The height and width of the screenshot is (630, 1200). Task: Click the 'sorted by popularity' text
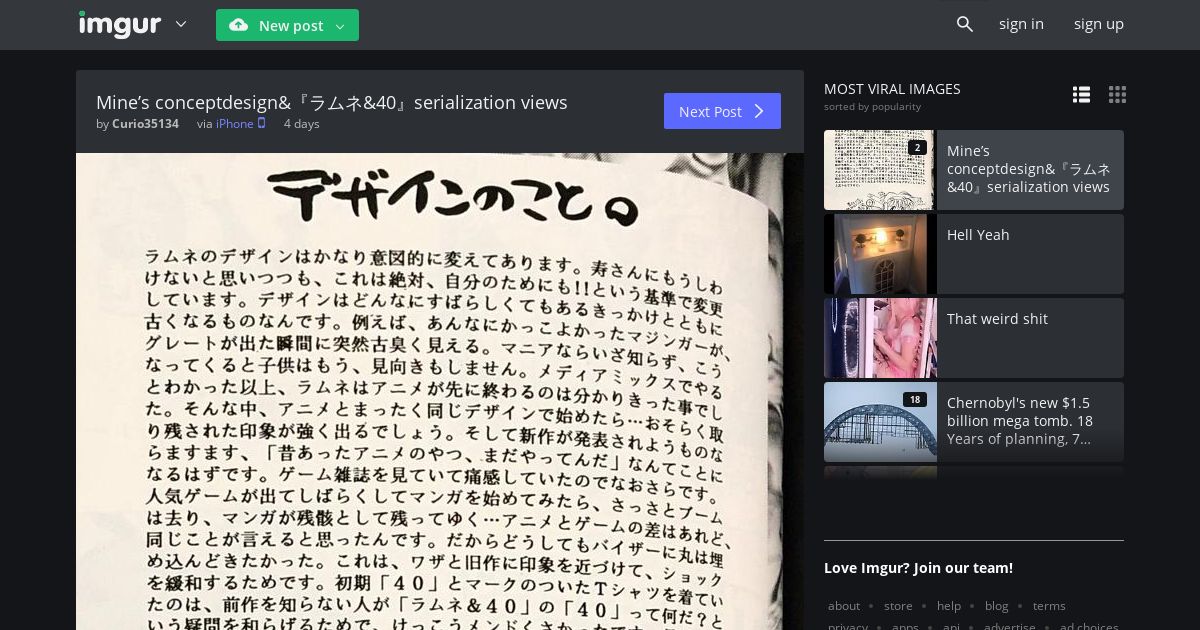tap(872, 107)
